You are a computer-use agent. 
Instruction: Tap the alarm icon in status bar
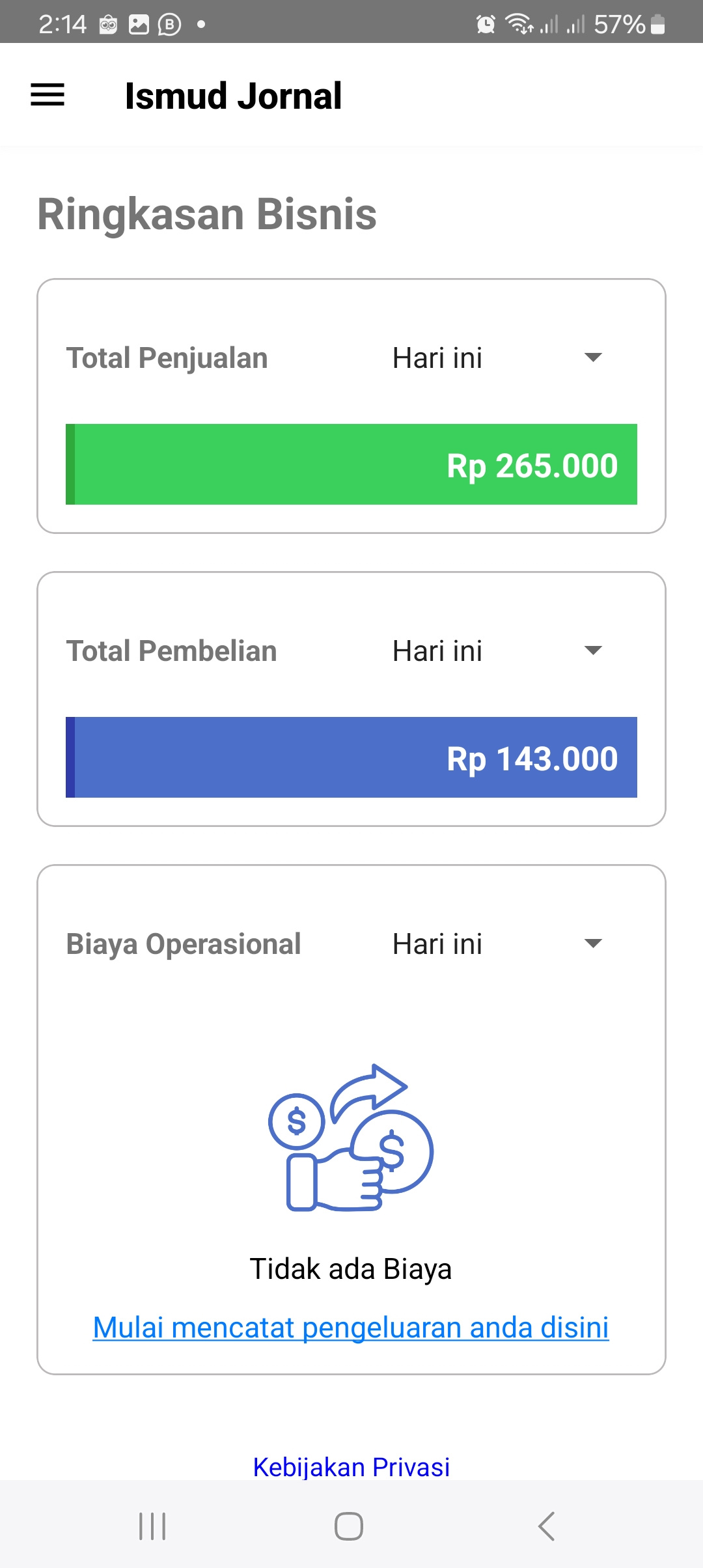point(486,25)
